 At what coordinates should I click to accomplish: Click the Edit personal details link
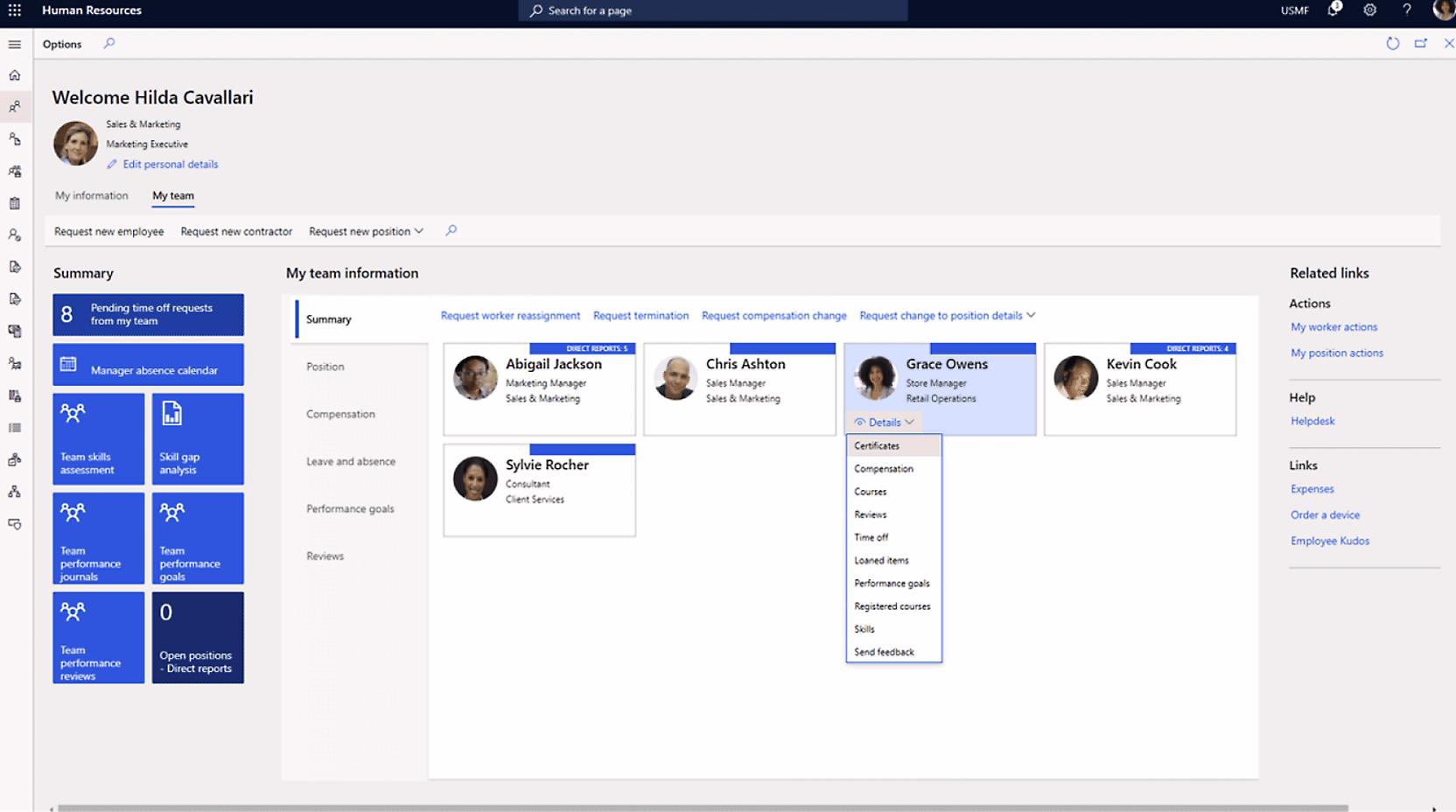(170, 164)
